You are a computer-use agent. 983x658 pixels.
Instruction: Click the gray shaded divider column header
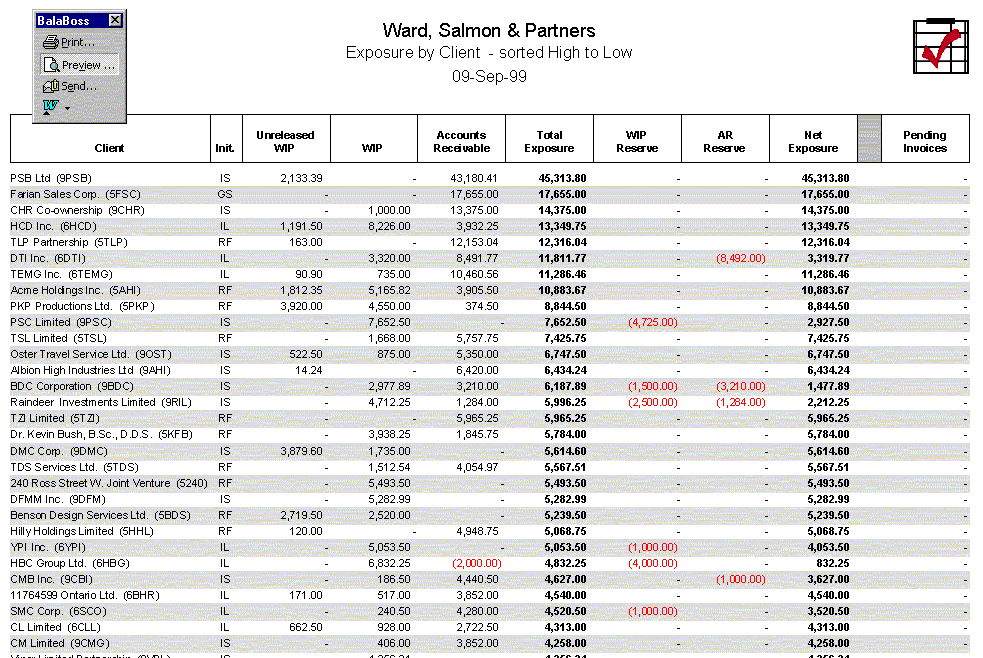click(x=869, y=139)
